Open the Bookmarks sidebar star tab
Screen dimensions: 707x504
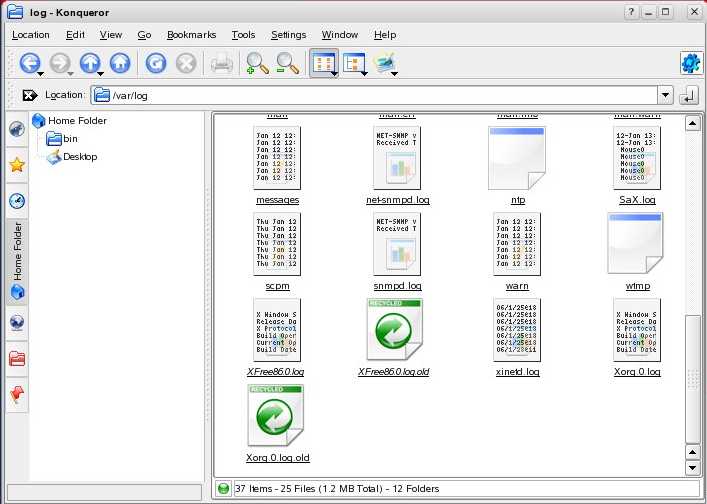point(16,164)
